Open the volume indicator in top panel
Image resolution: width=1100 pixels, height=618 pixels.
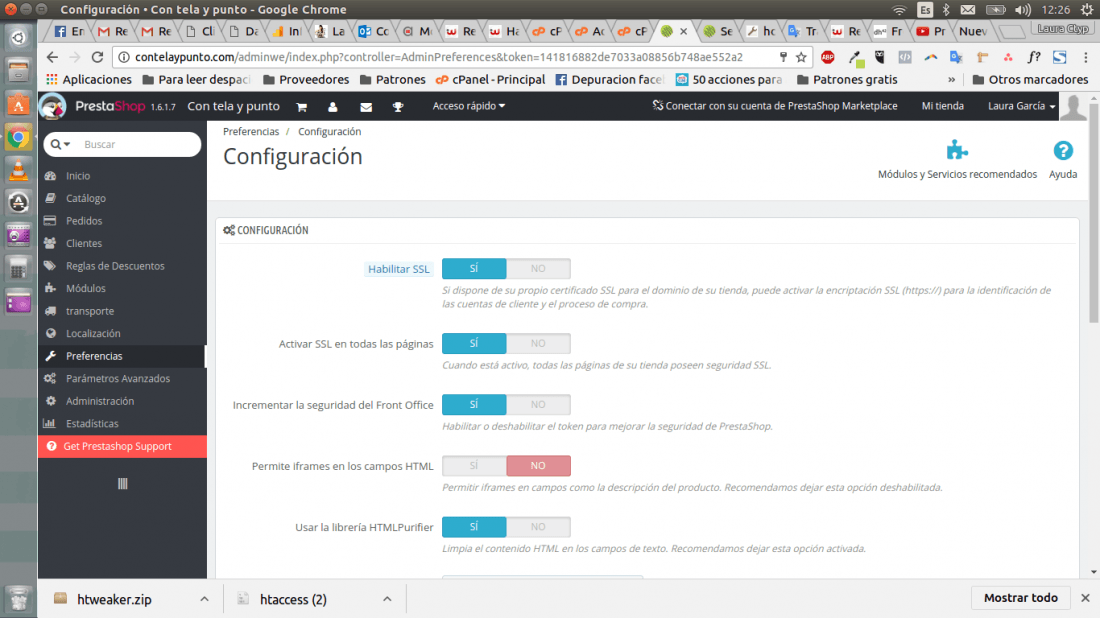click(x=1023, y=10)
